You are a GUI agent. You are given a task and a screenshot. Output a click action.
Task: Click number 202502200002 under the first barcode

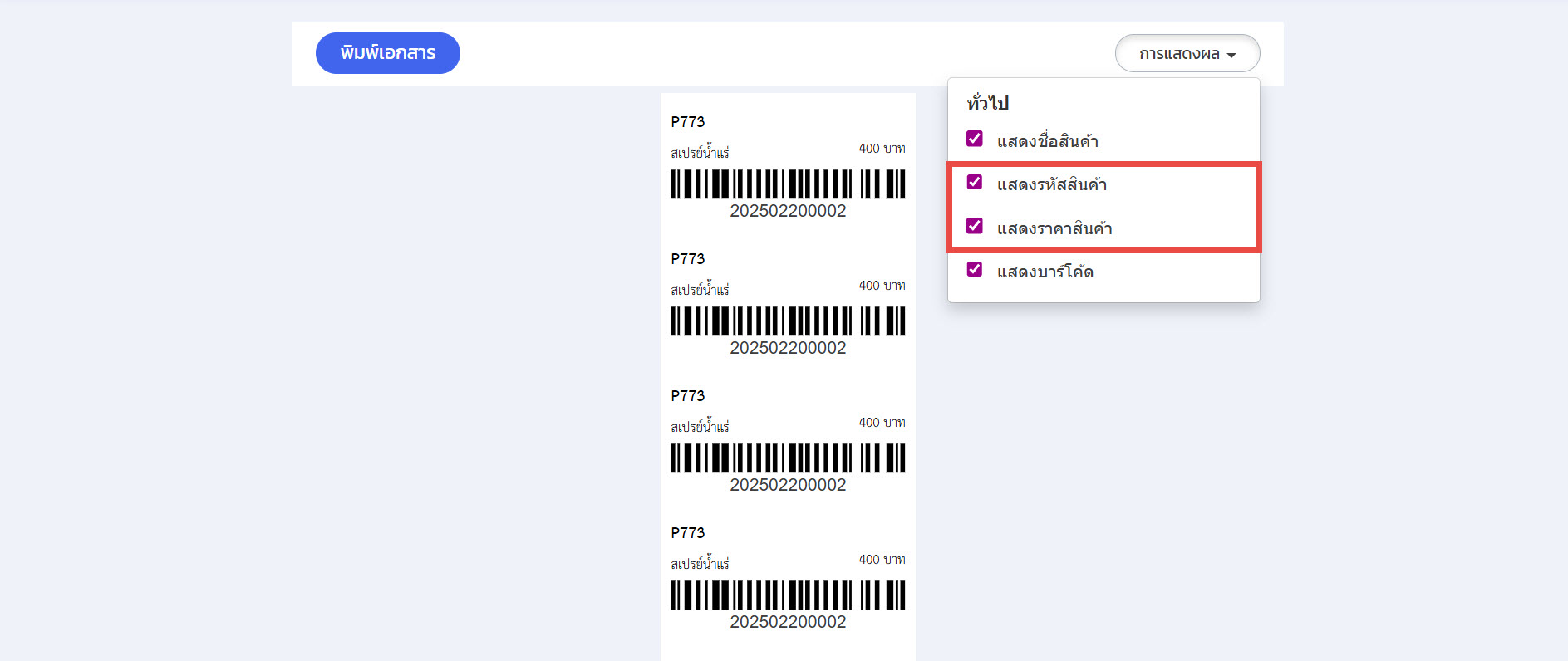pos(788,211)
